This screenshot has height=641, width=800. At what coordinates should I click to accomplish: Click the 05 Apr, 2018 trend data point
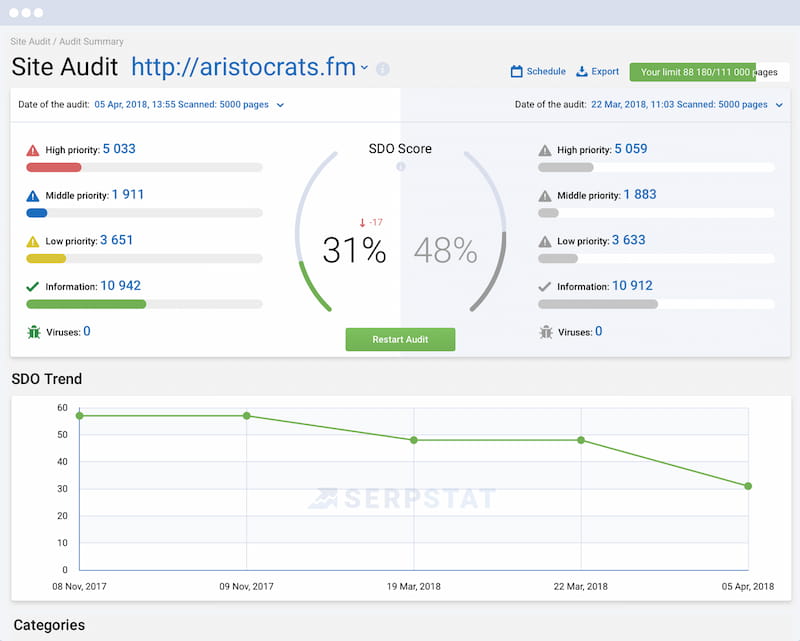(x=748, y=486)
